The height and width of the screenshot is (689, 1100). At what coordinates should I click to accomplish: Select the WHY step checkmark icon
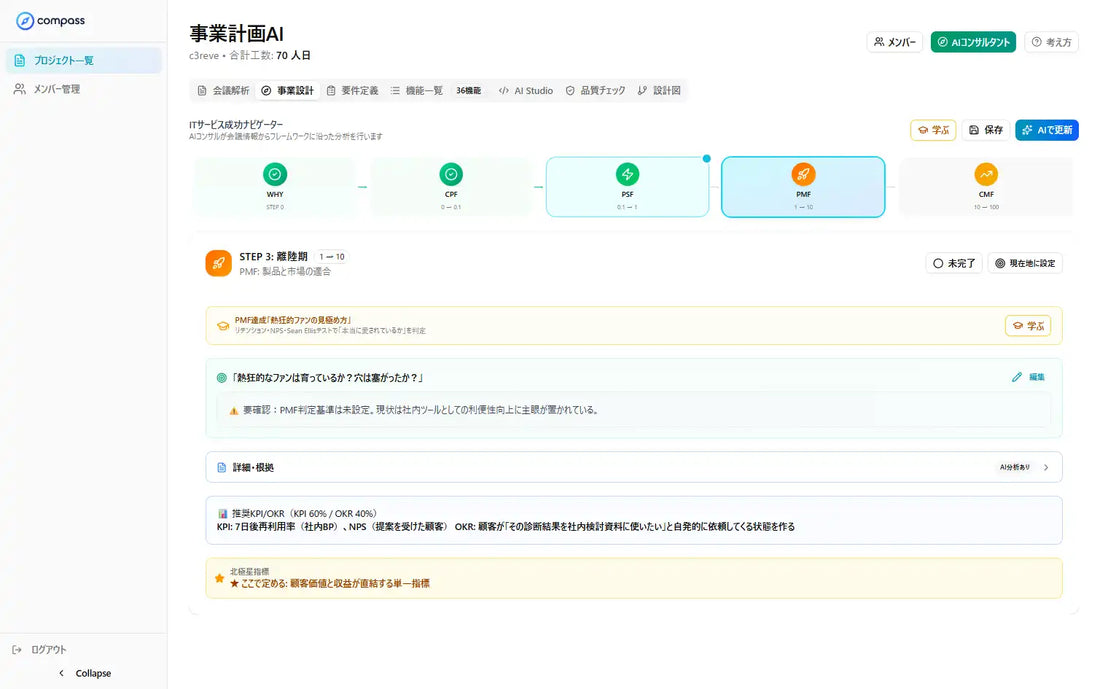[x=275, y=174]
